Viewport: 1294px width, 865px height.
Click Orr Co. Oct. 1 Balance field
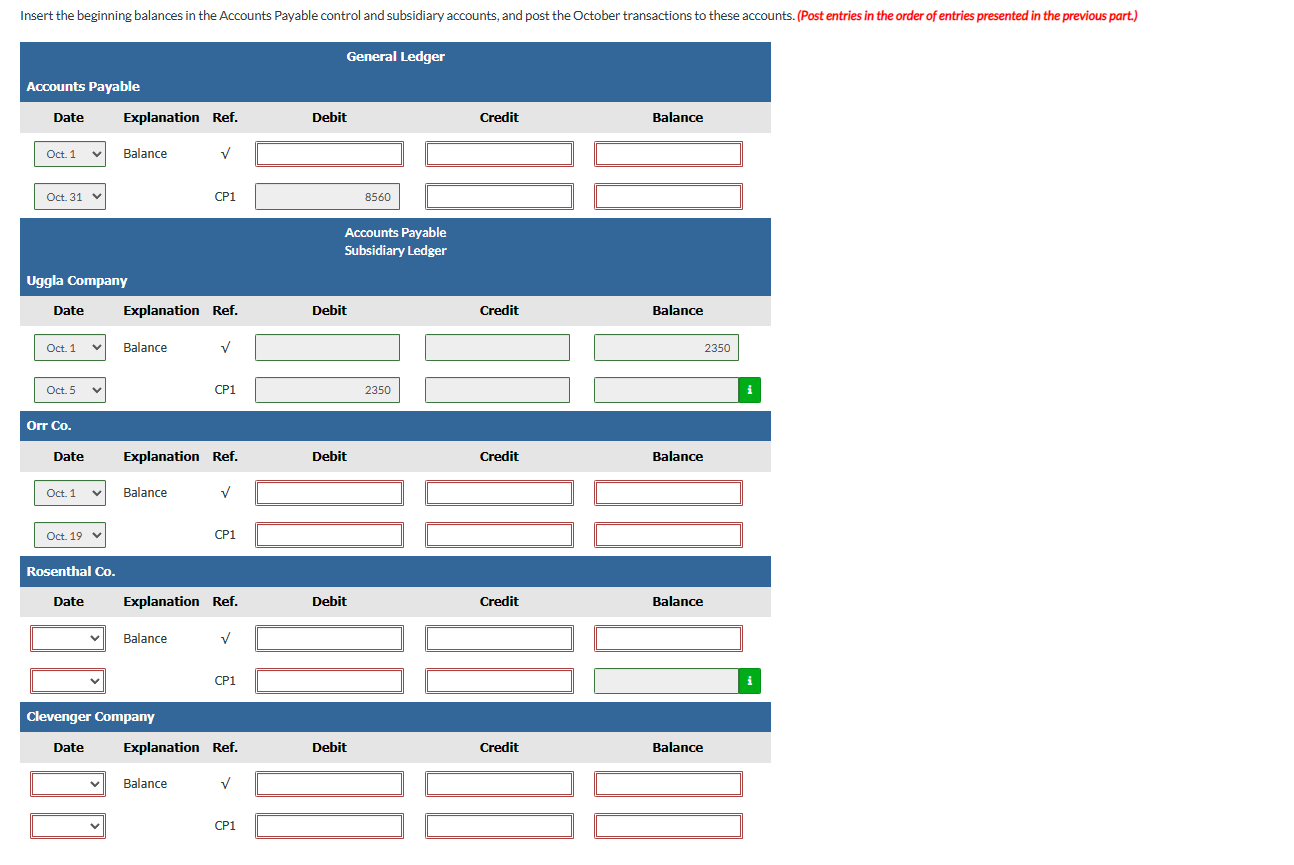pos(668,493)
